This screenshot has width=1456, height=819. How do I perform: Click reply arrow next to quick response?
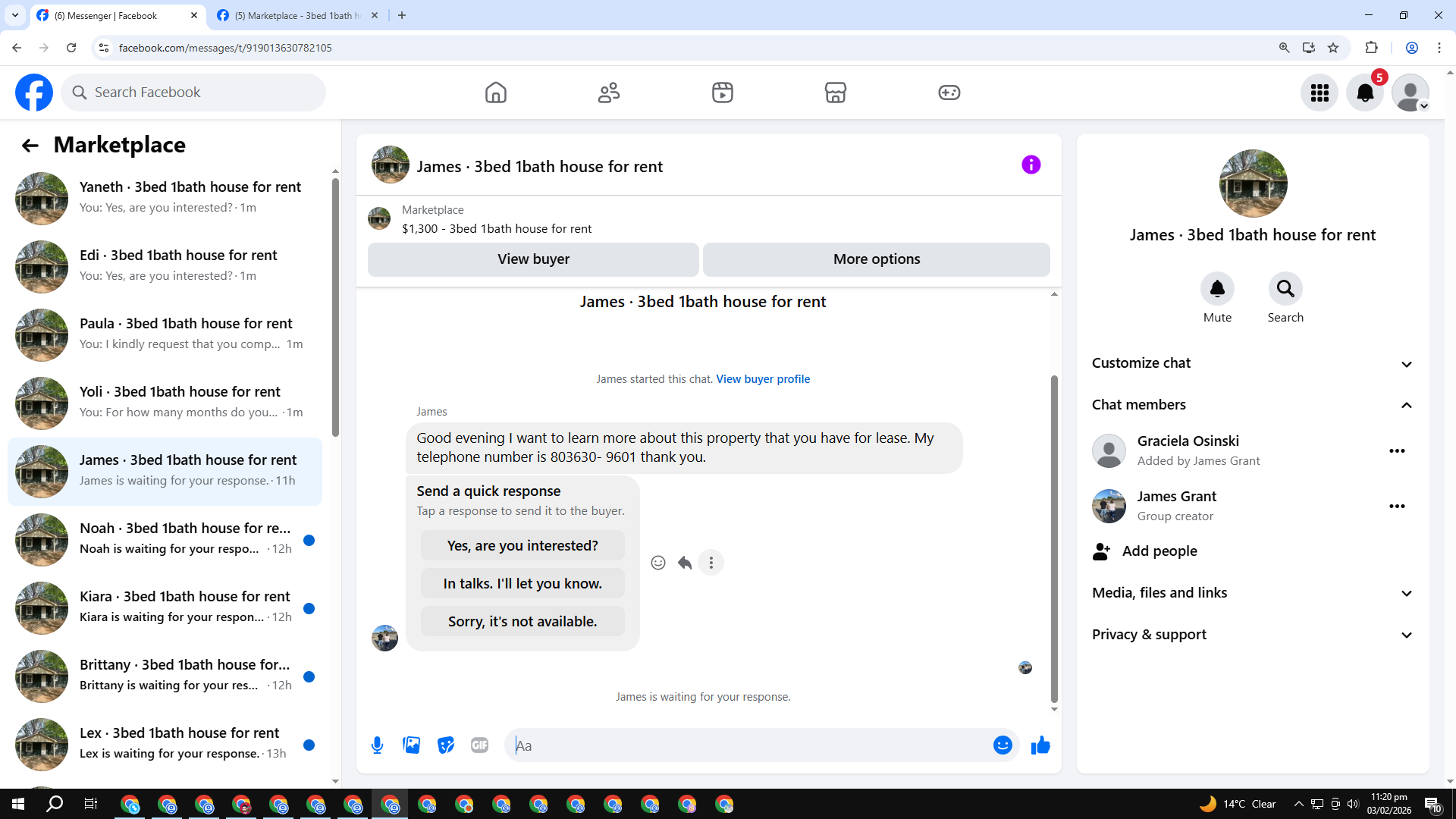[x=685, y=563]
